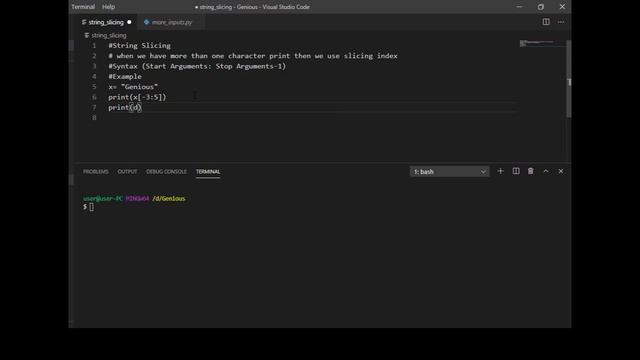Restore down the VS Code window
Viewport: 640px width, 360px height.
(x=540, y=7)
